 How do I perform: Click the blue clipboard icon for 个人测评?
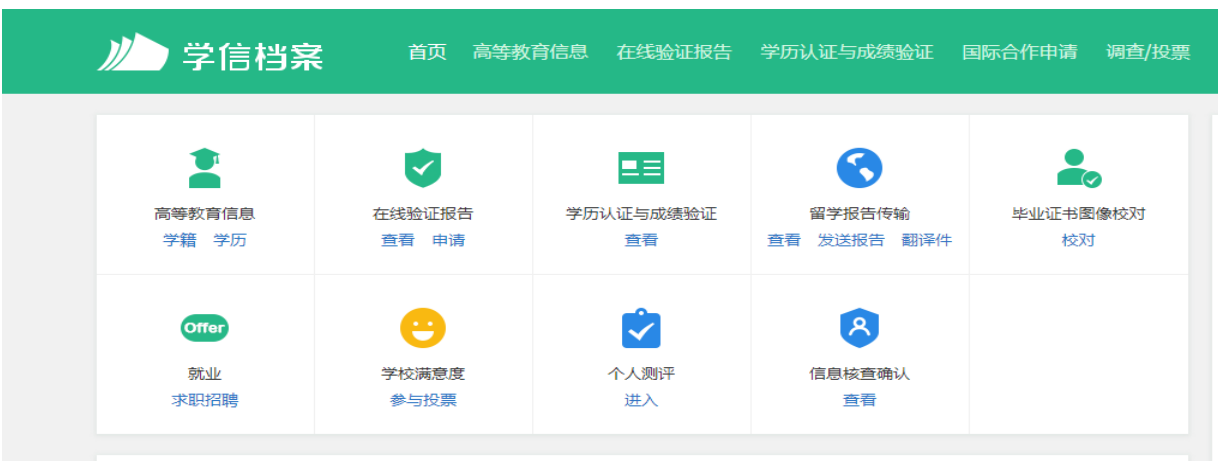click(x=641, y=328)
